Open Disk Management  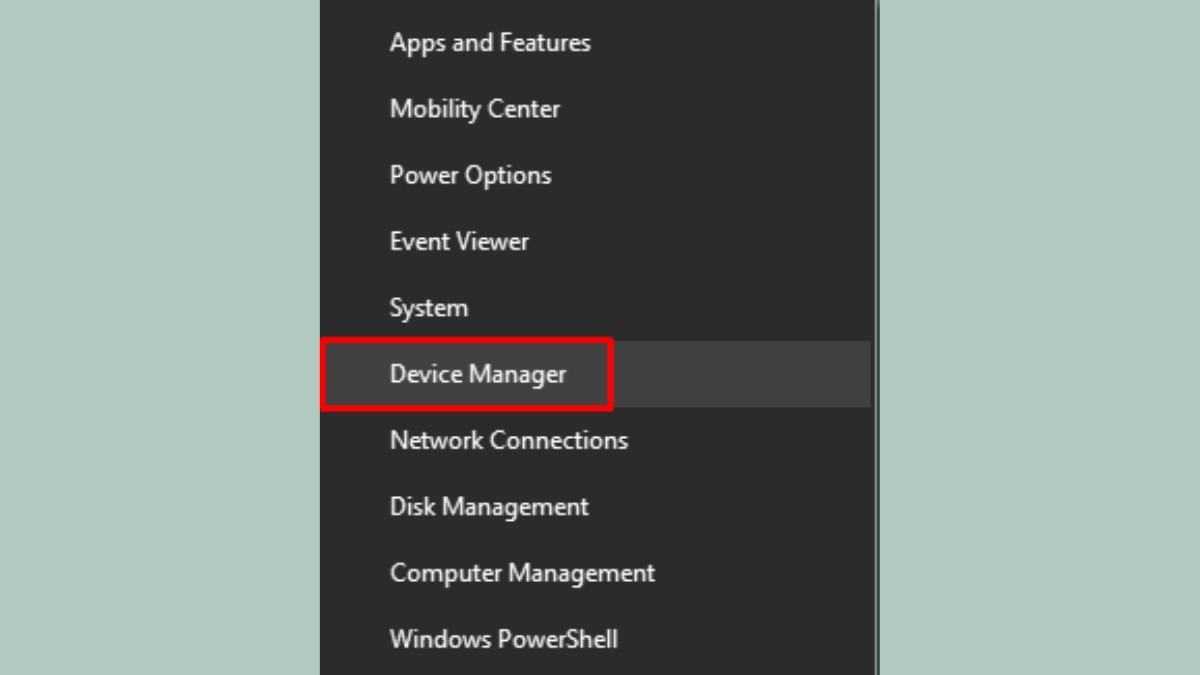coord(489,507)
